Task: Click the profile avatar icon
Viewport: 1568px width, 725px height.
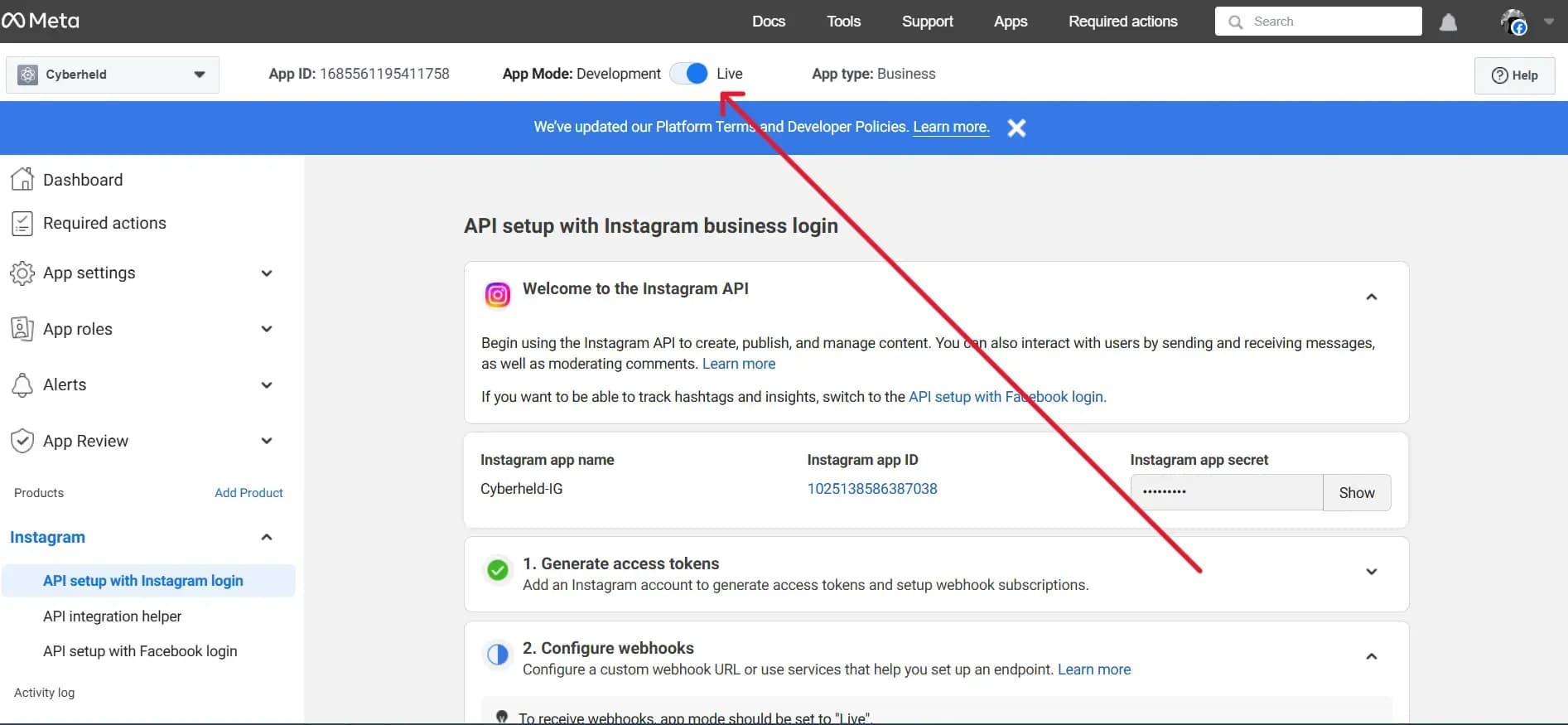Action: click(x=1513, y=22)
